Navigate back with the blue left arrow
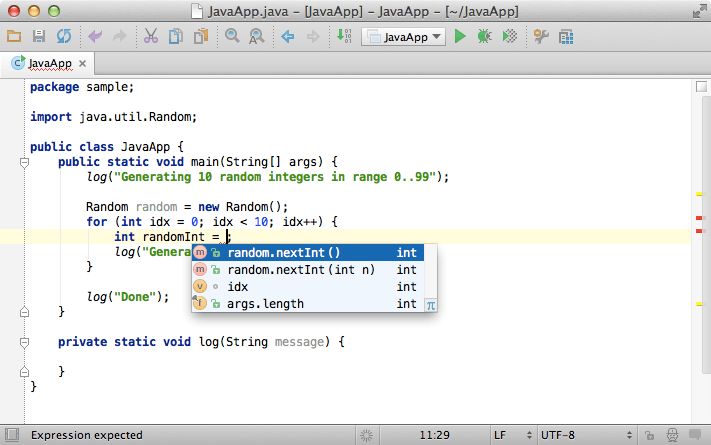Screen dimensions: 711x445 pos(287,36)
